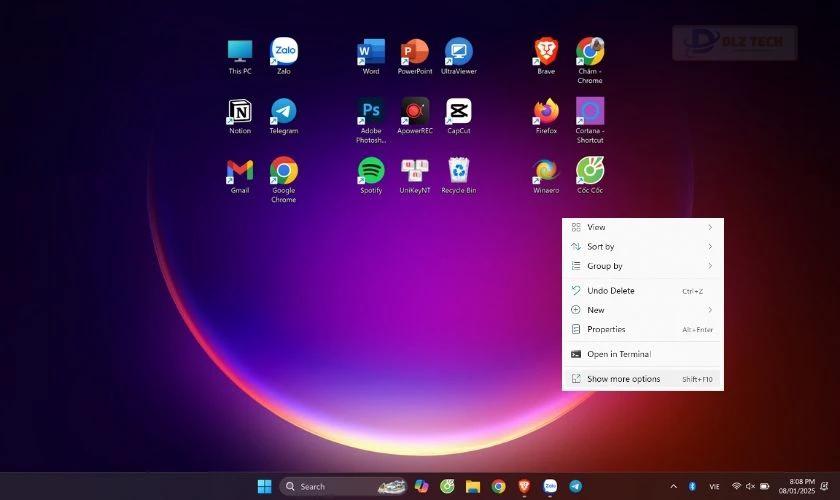Select the Cốc Cốc desktop shortcut

(590, 176)
